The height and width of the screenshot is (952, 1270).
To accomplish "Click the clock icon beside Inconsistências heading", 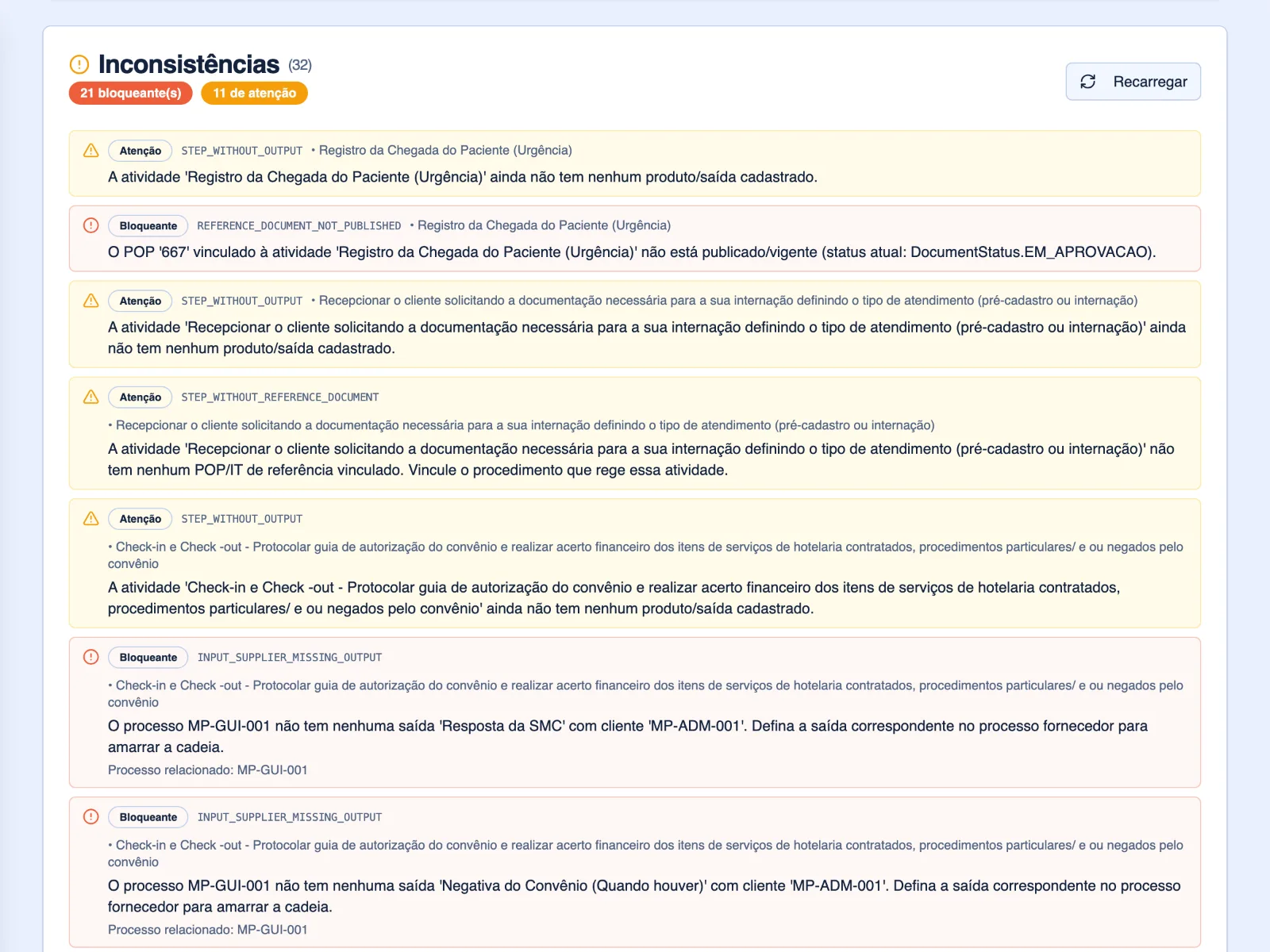I will [x=79, y=64].
